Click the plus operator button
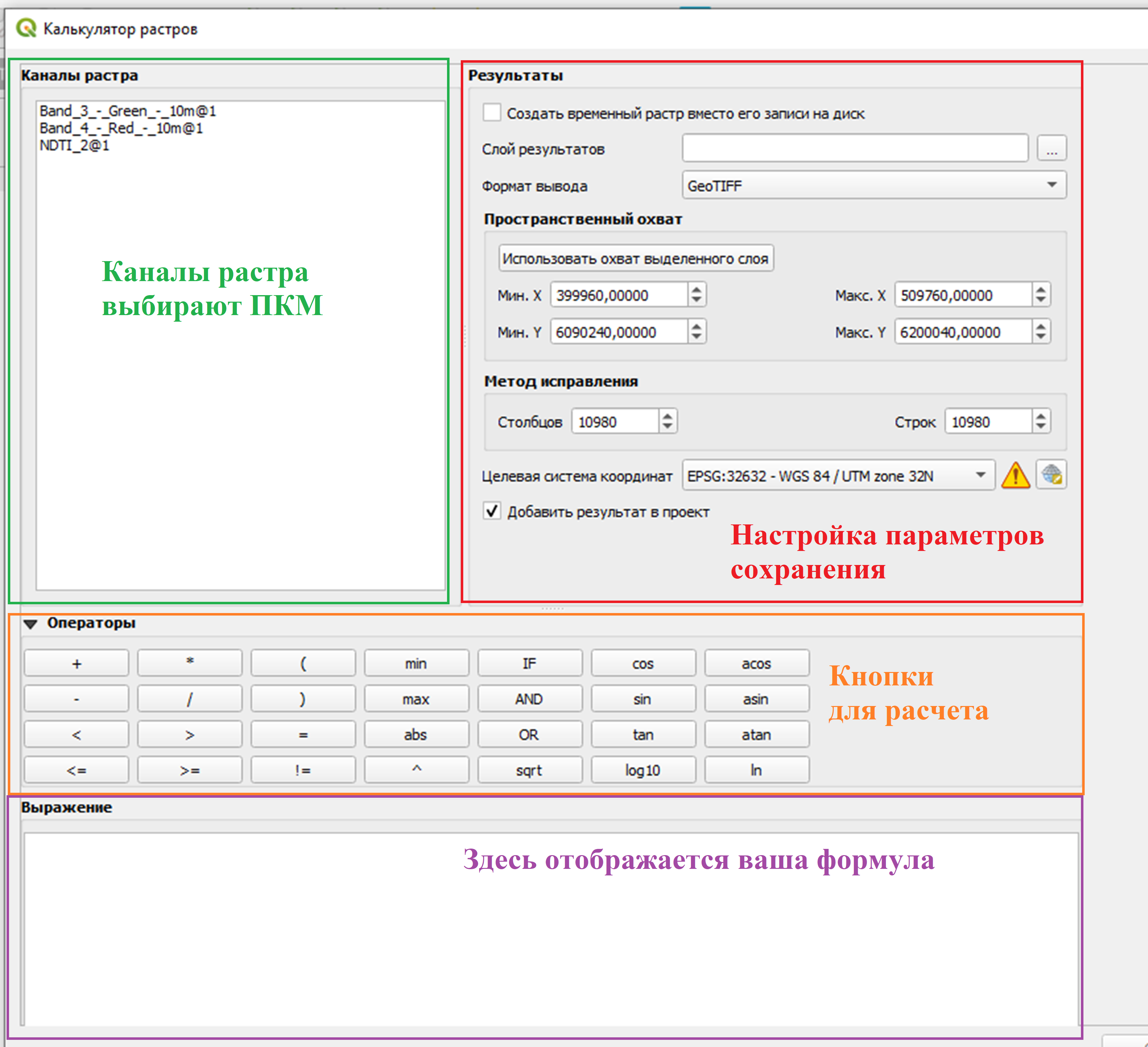Screen dimensions: 1148x1047 pyautogui.click(x=76, y=663)
